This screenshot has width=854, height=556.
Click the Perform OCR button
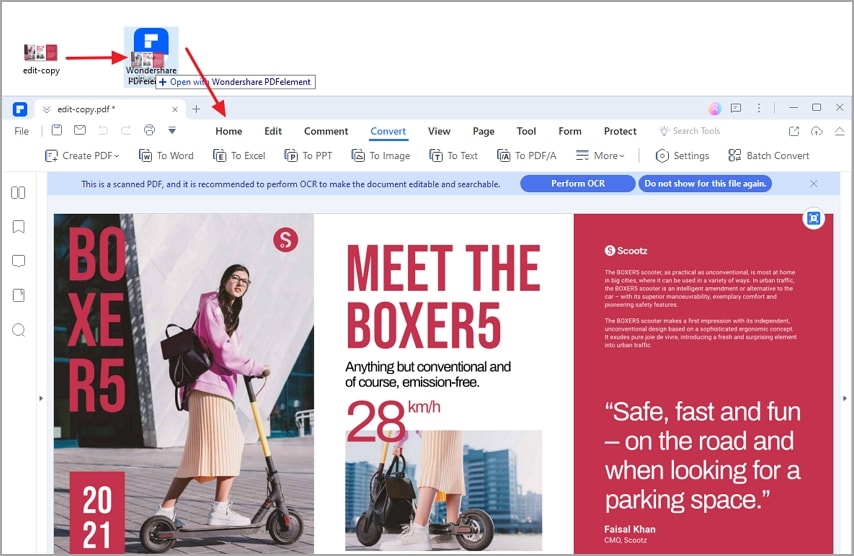tap(578, 184)
